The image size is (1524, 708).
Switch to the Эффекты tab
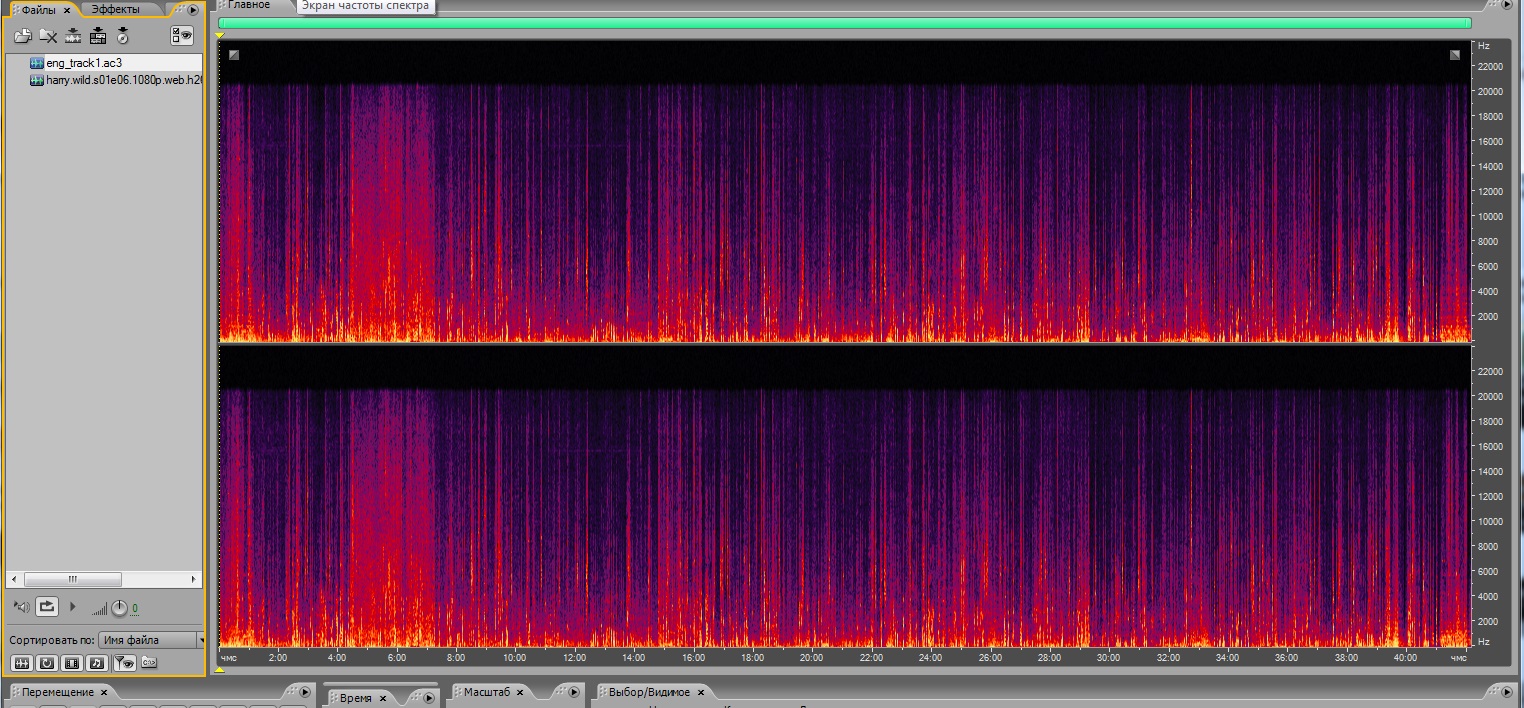coord(115,9)
